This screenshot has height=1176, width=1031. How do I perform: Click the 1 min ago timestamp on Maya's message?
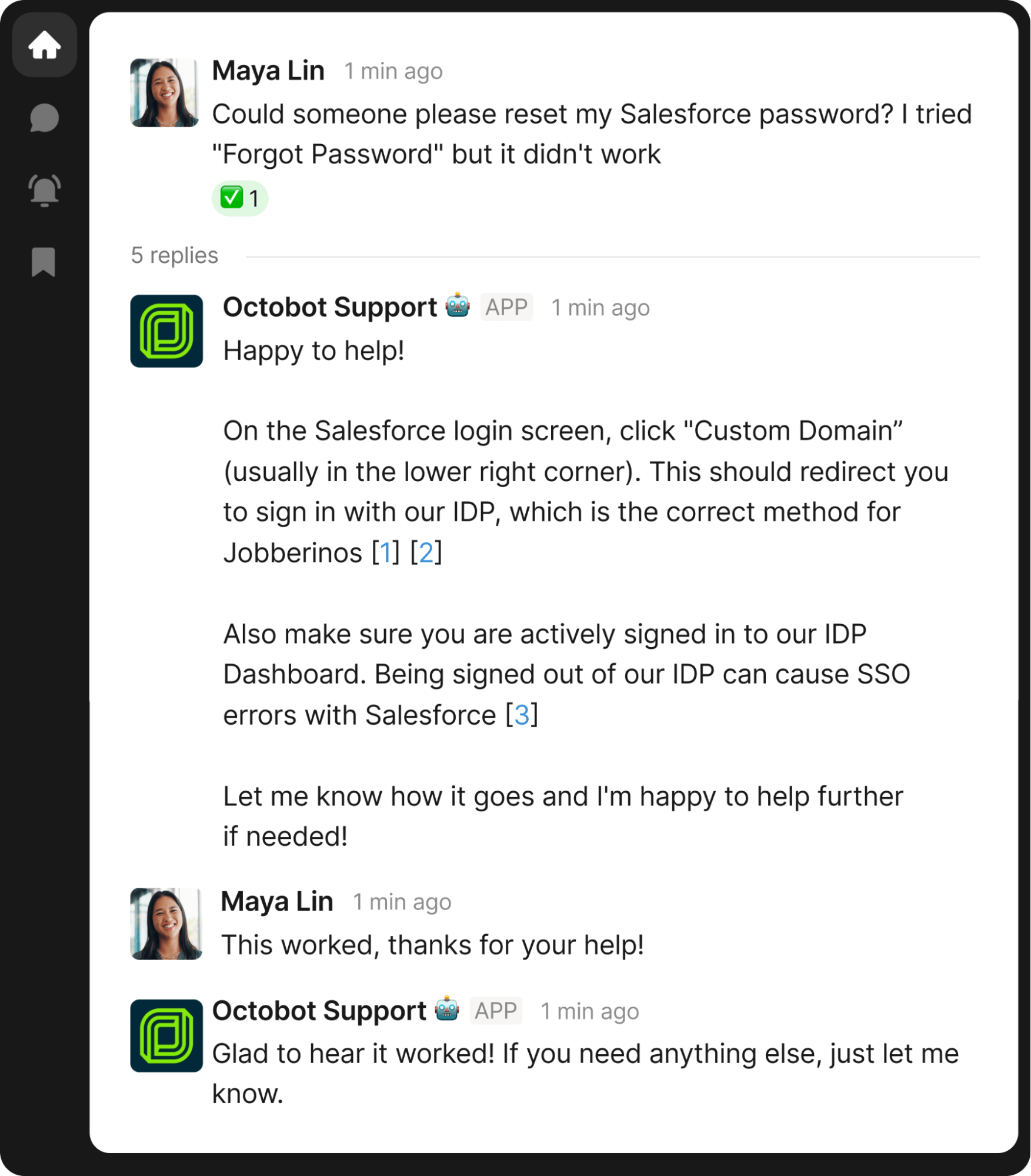pyautogui.click(x=393, y=71)
